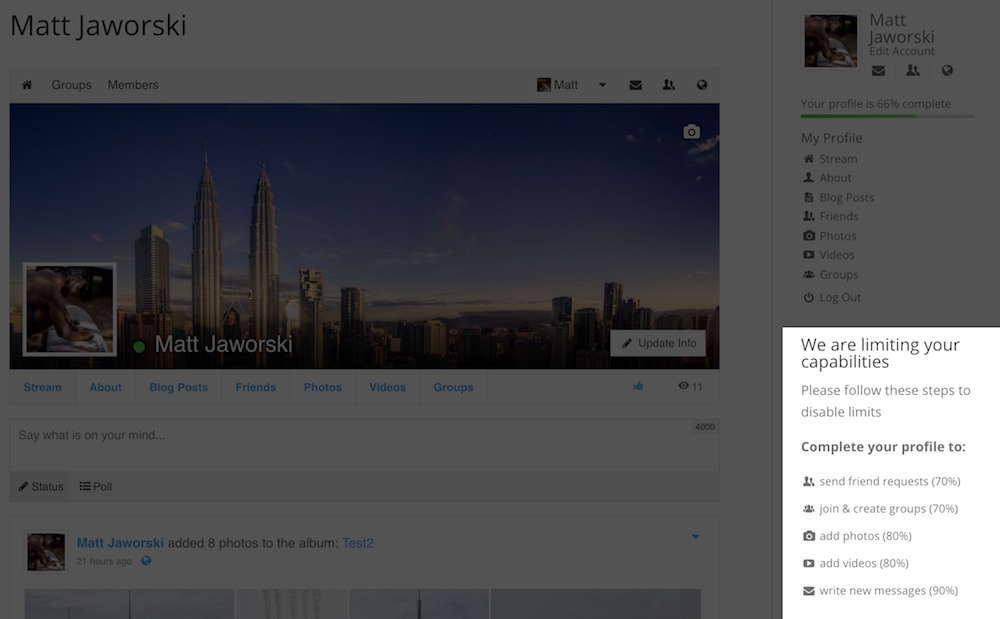1000x619 pixels.
Task: Open Members in top navigation bar
Action: [x=133, y=85]
